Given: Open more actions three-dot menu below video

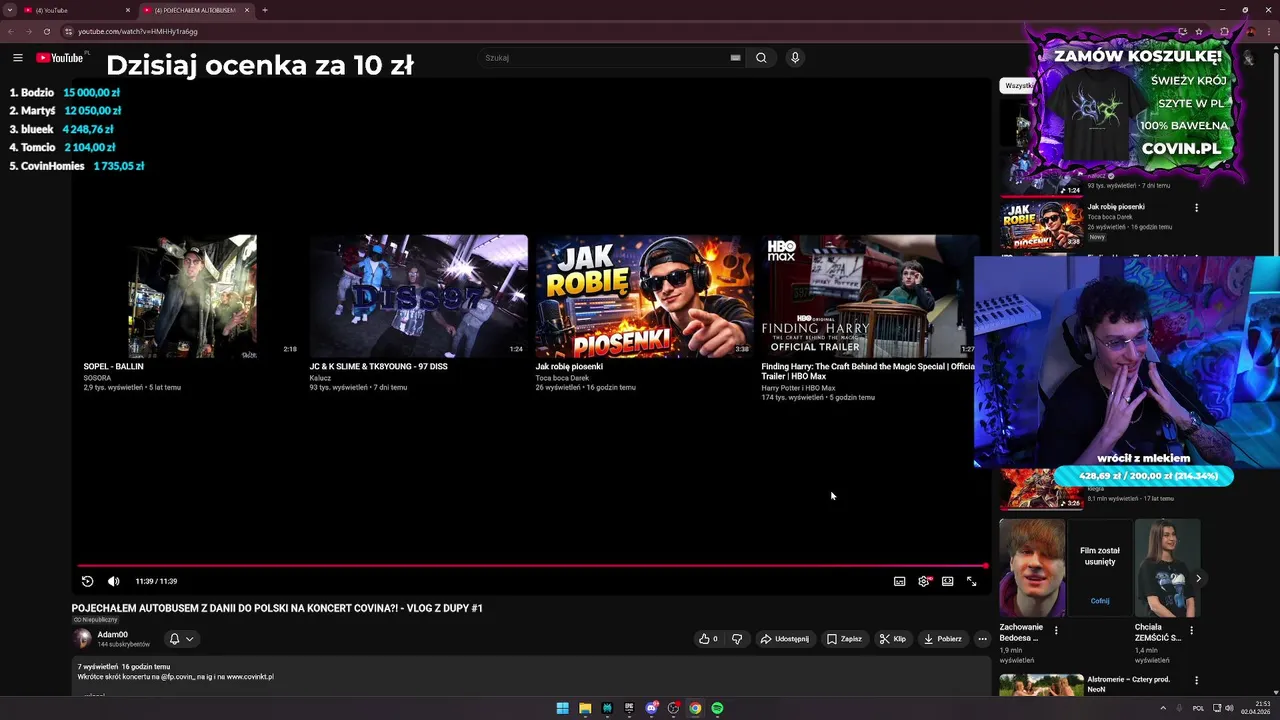Looking at the screenshot, I should tap(982, 639).
